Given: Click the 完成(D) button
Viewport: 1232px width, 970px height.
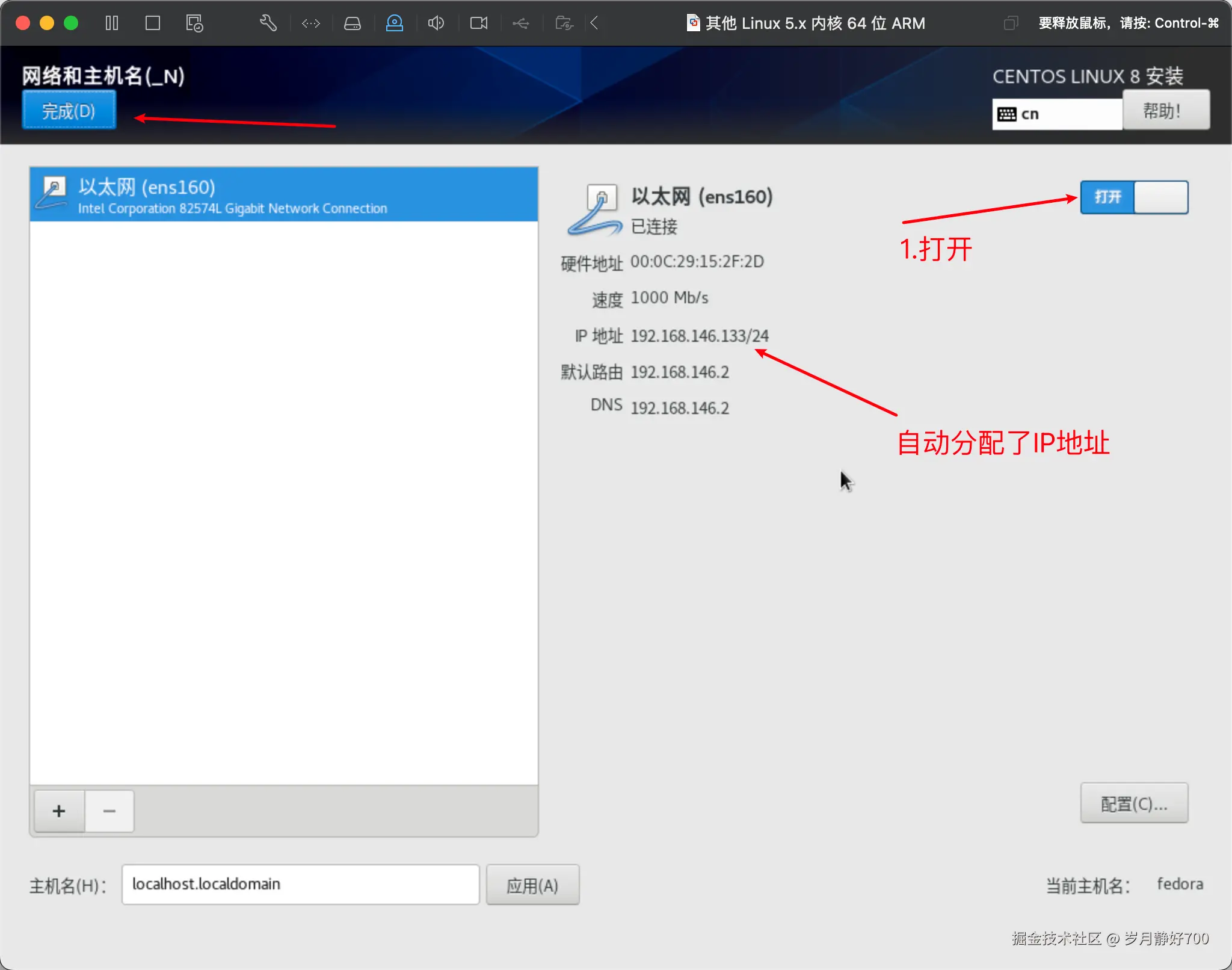Looking at the screenshot, I should [x=69, y=110].
